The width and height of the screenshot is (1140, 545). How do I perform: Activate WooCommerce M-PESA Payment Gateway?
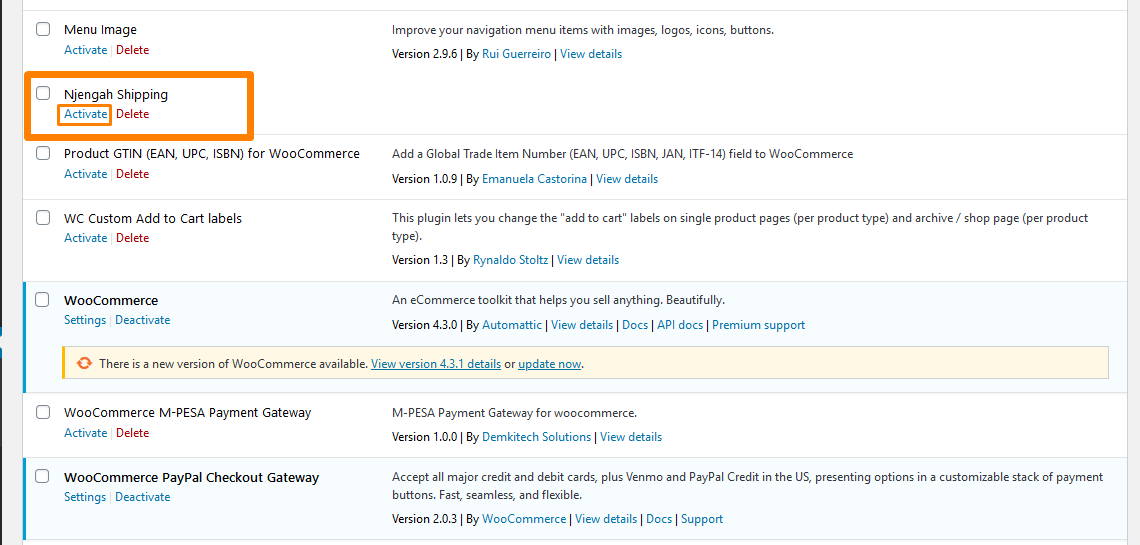[x=86, y=432]
